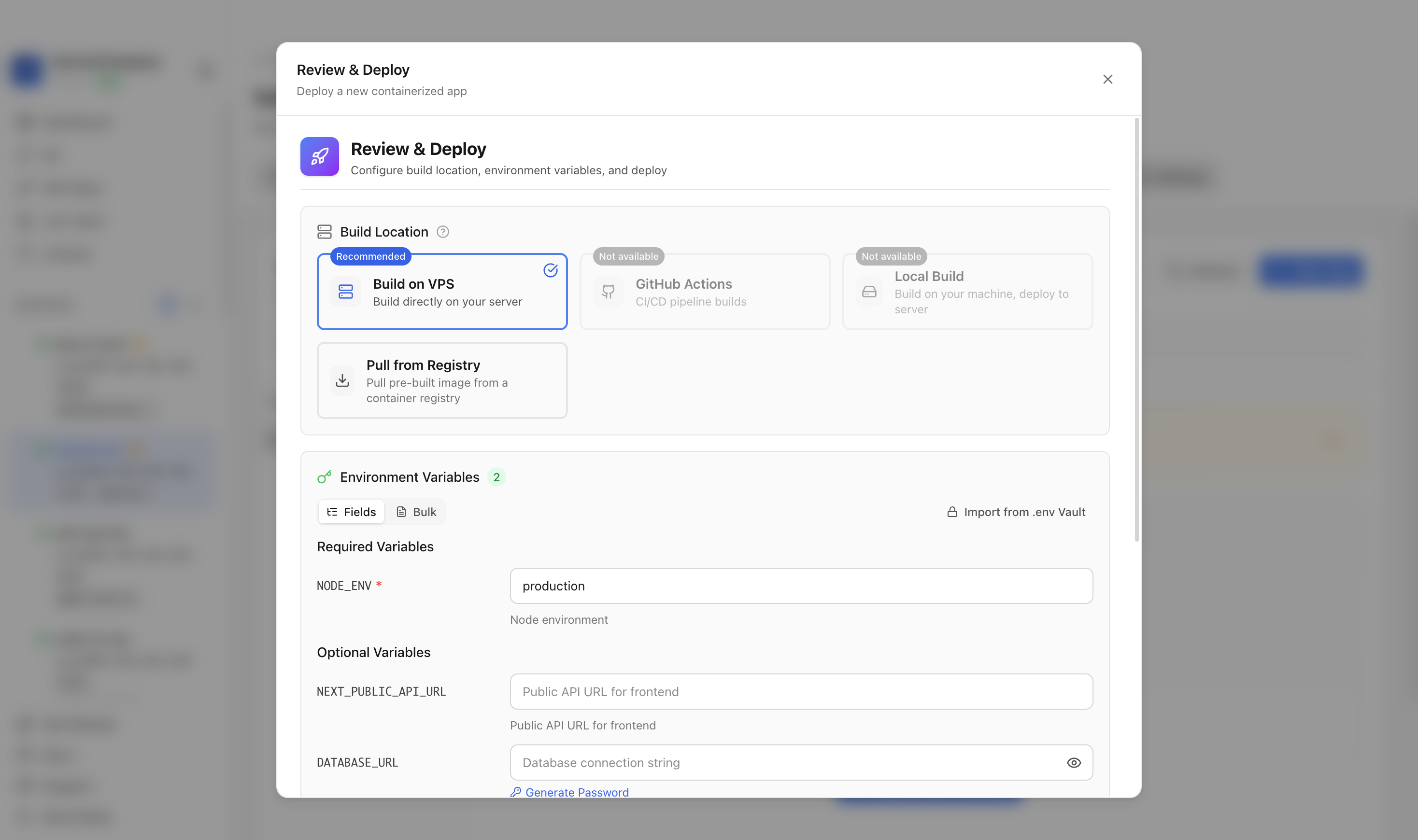The width and height of the screenshot is (1418, 840).
Task: Close the Review & Deploy dialog
Action: [x=1107, y=79]
